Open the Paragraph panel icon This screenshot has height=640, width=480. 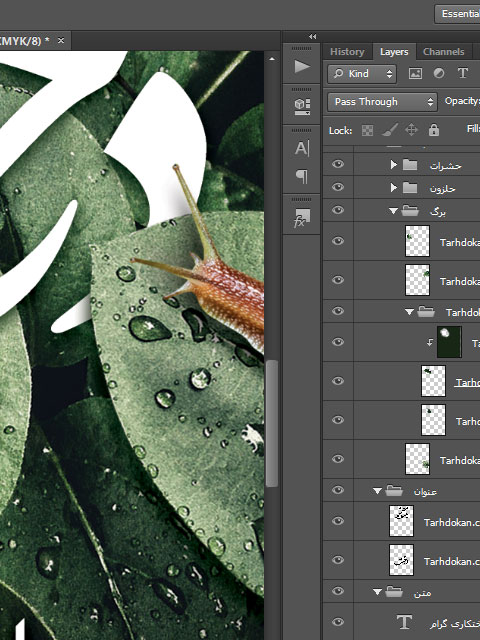[x=302, y=176]
